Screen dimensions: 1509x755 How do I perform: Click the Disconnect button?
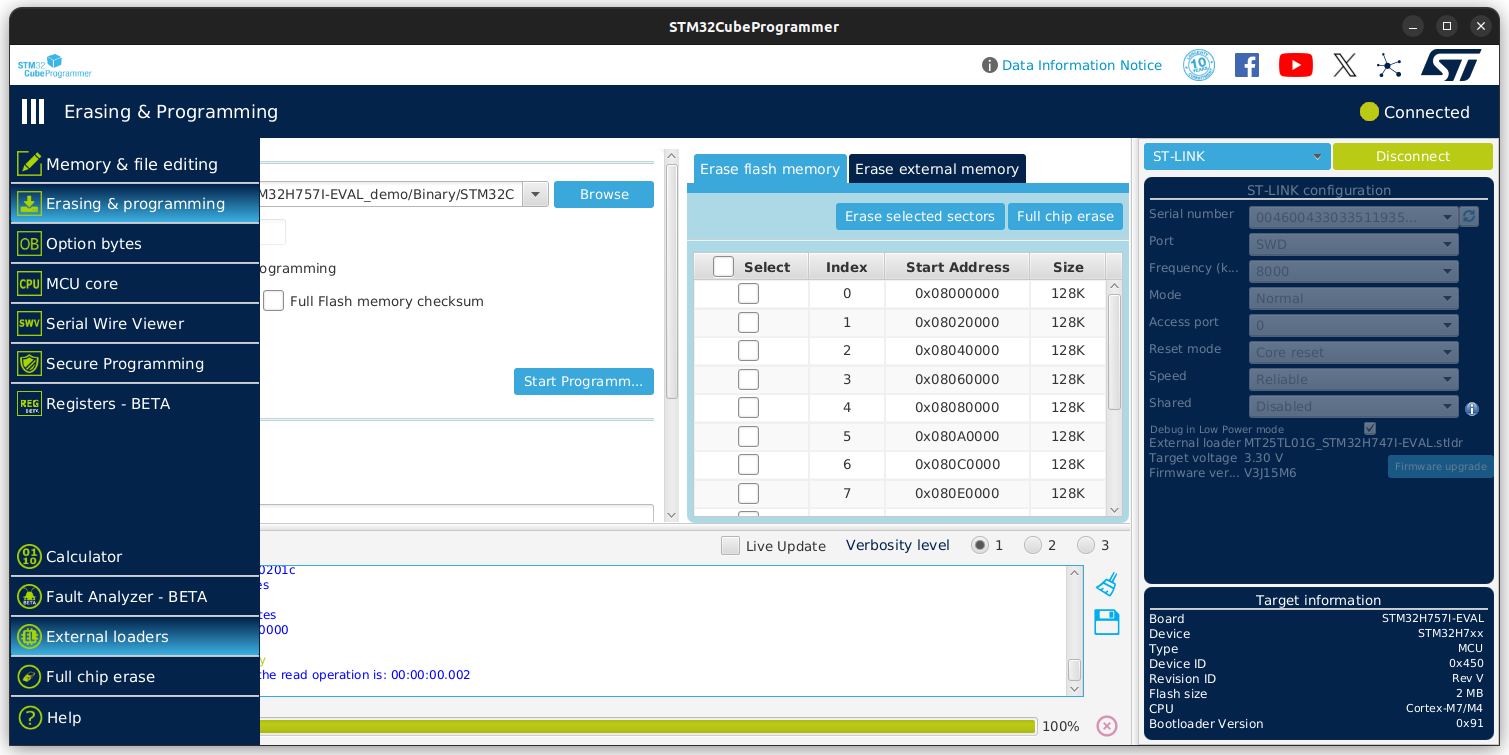click(x=1412, y=156)
